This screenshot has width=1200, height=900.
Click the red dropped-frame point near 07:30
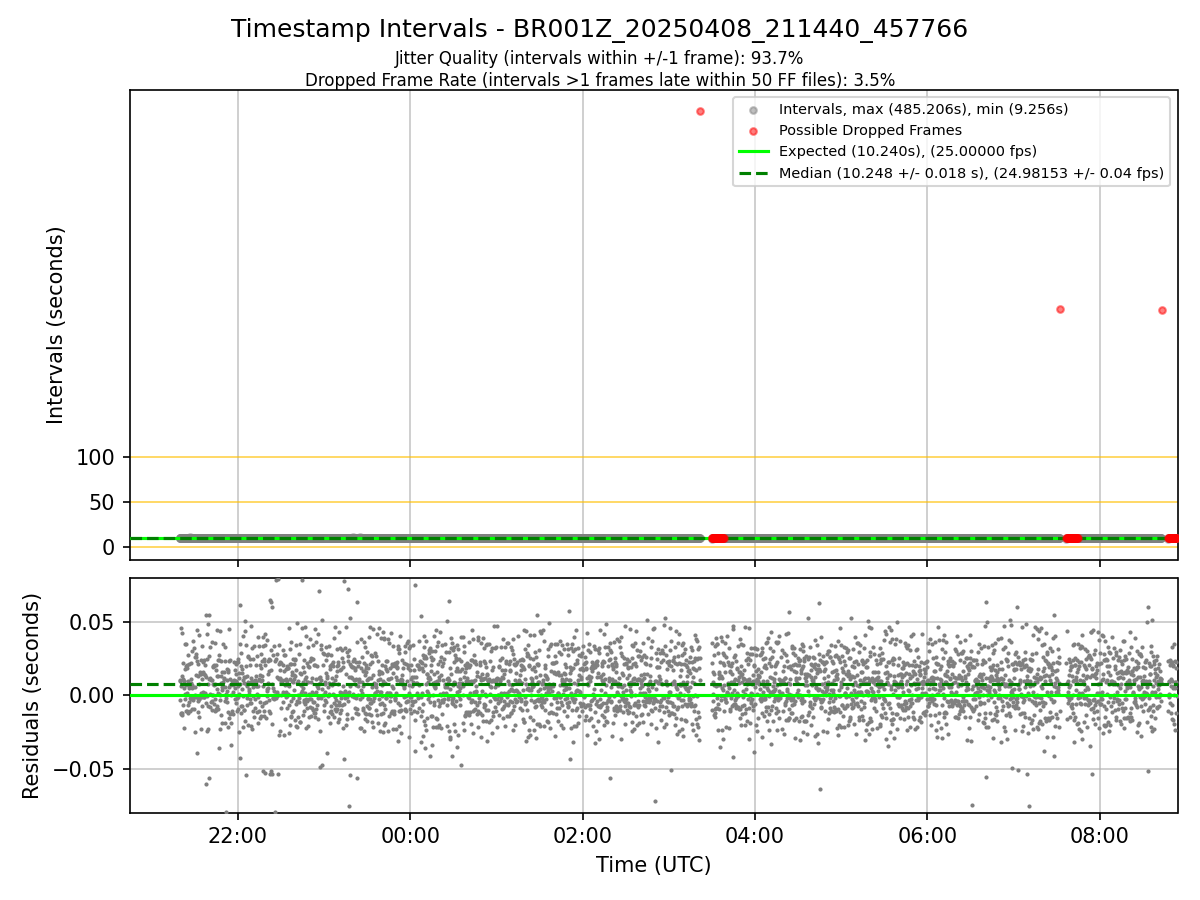point(1060,309)
